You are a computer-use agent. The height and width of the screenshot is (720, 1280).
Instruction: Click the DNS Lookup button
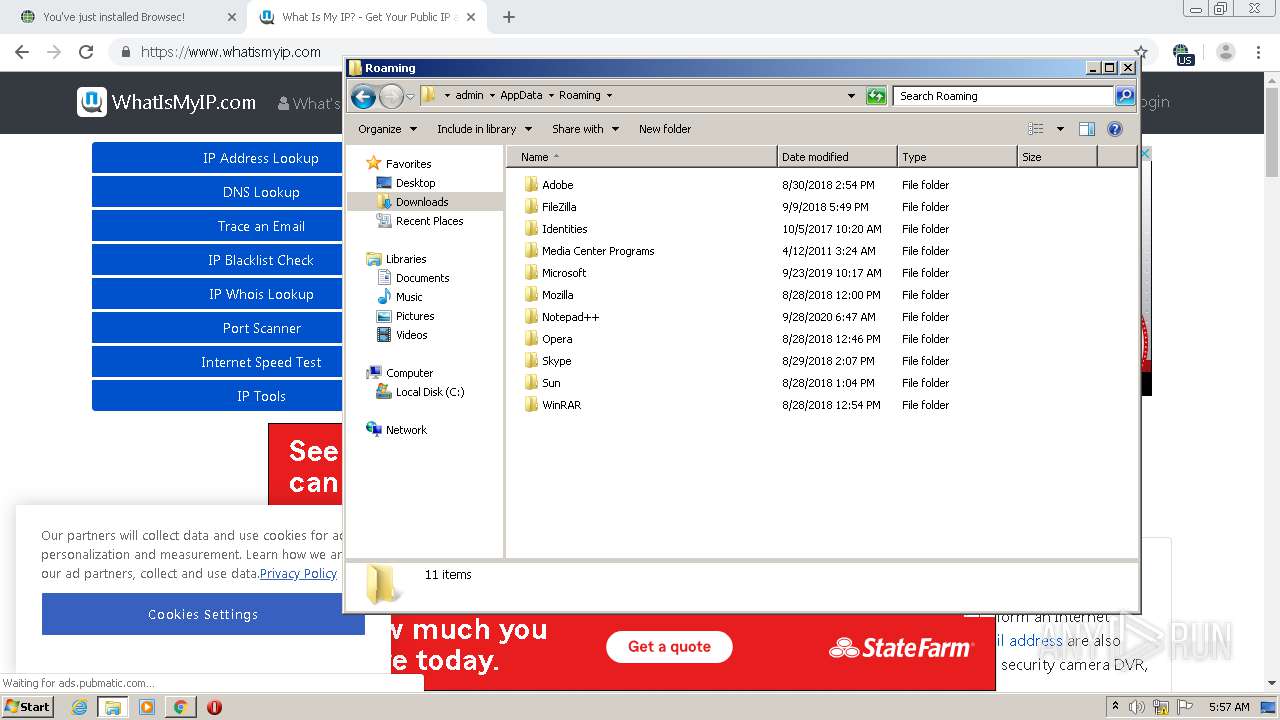[217, 192]
